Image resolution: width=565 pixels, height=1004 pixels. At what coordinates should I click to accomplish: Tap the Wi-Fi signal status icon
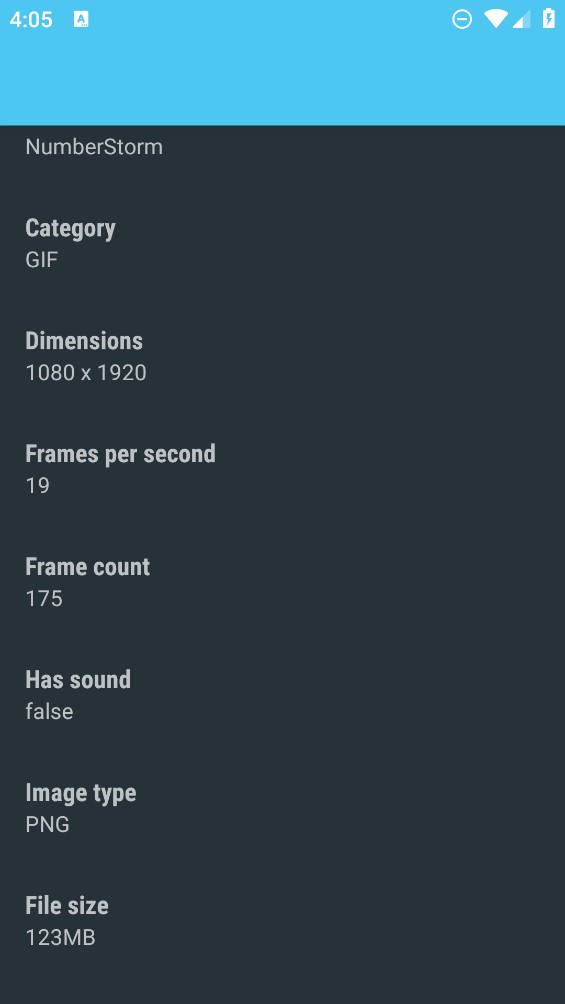[x=496, y=19]
